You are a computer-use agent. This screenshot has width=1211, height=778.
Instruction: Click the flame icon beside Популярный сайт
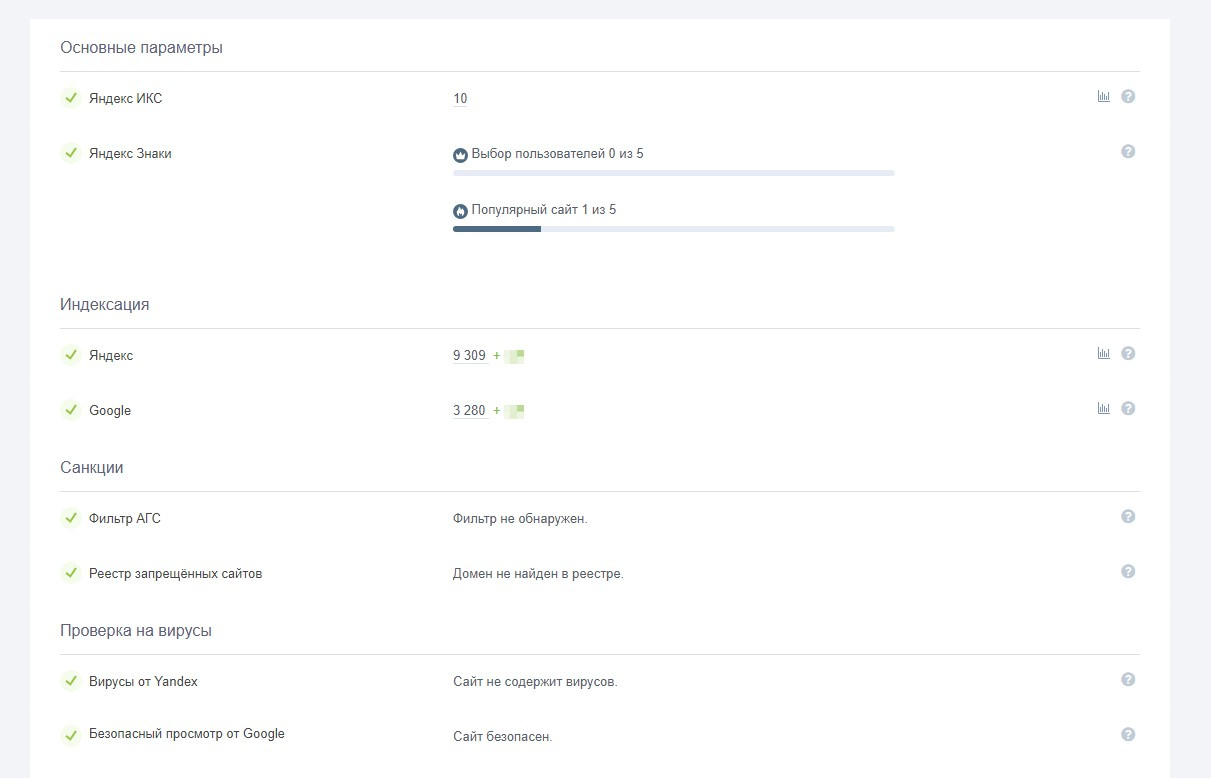pyautogui.click(x=460, y=211)
